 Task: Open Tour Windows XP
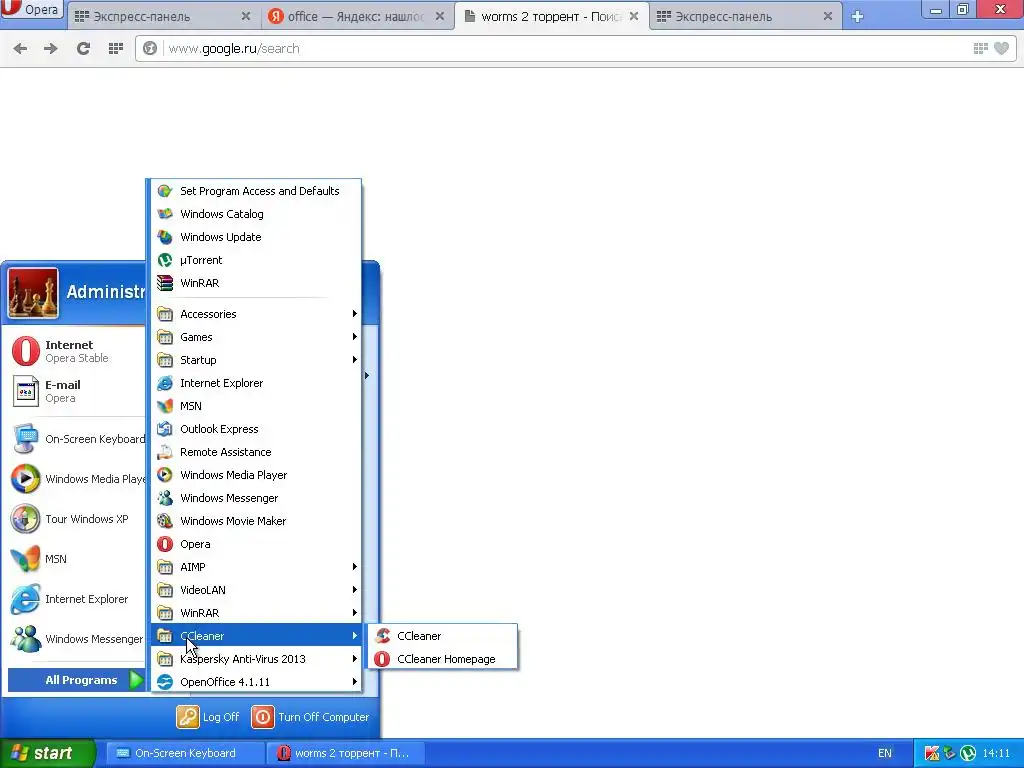[x=77, y=519]
